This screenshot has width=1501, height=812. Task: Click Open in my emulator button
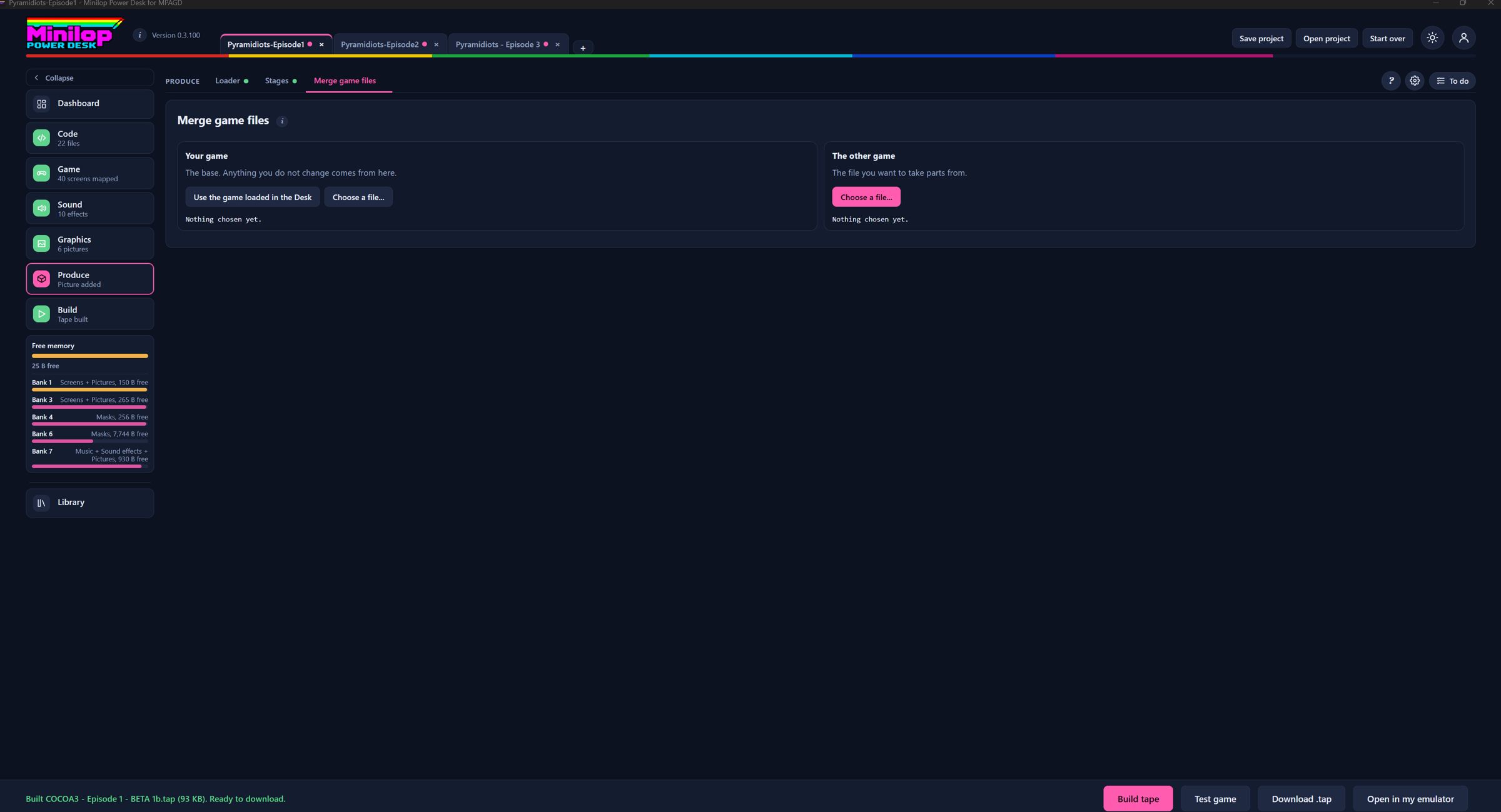(1410, 799)
